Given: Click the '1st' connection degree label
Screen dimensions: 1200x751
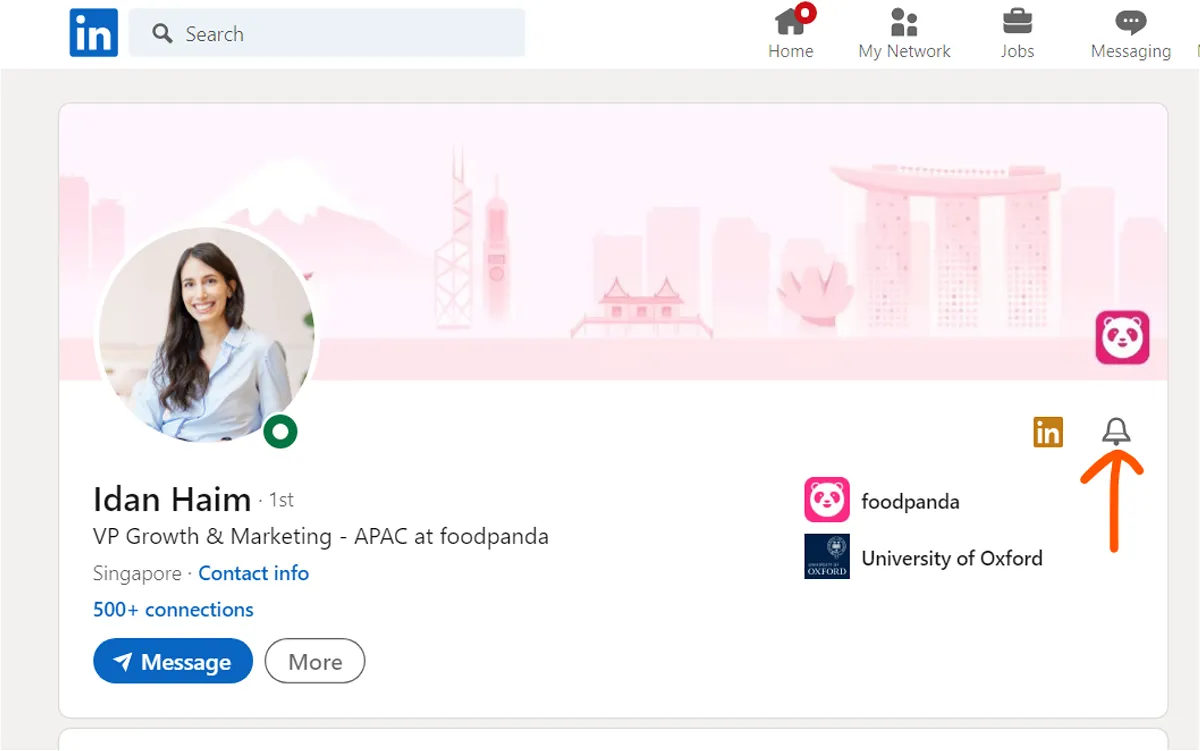Looking at the screenshot, I should [x=281, y=499].
